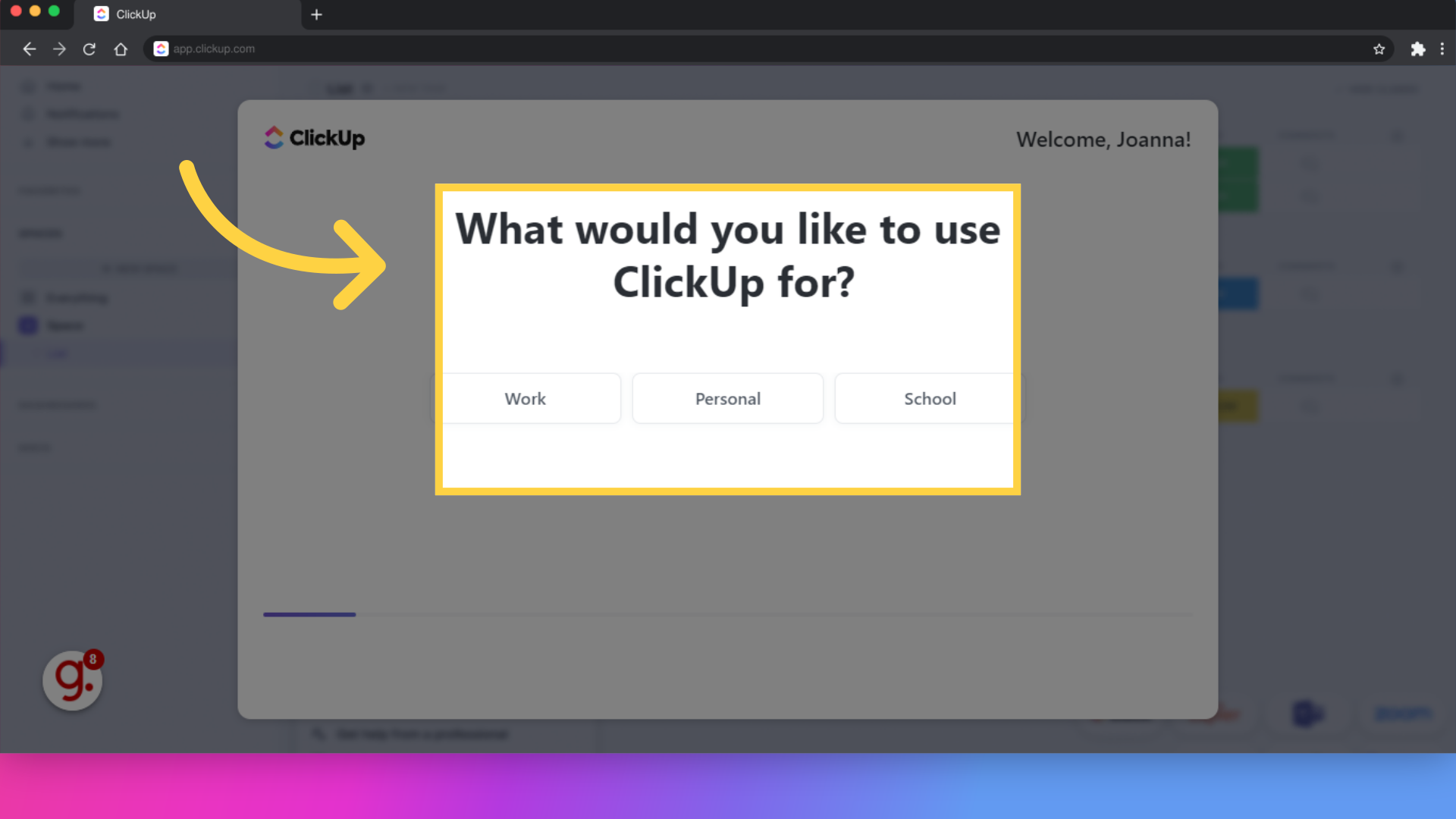The height and width of the screenshot is (819, 1456).
Task: Click the new tab plus button
Action: click(317, 14)
